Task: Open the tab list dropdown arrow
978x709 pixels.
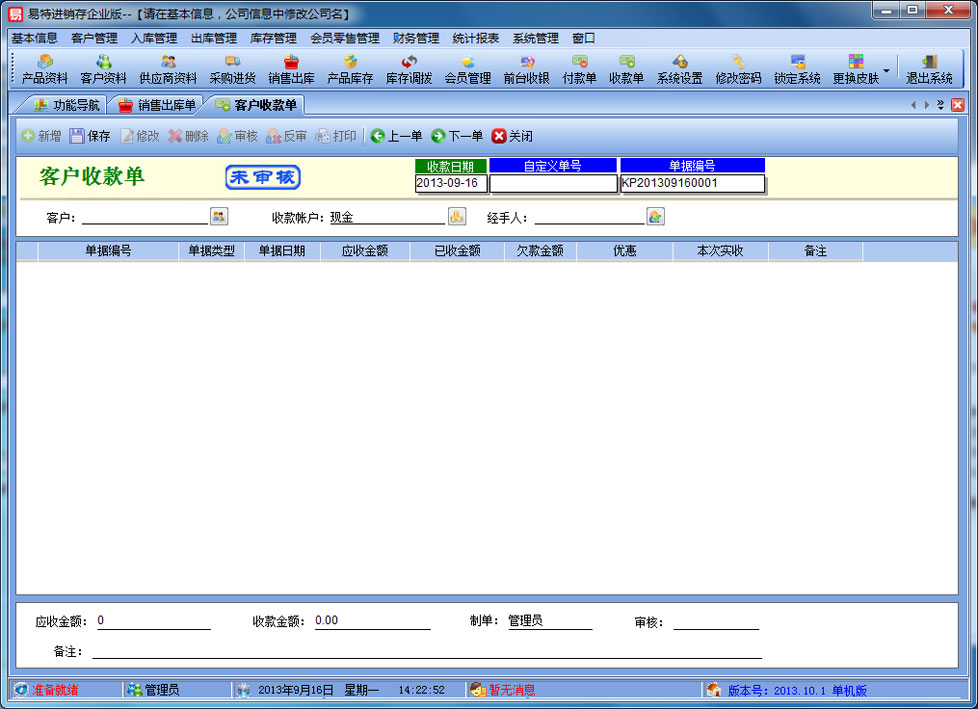Action: click(x=941, y=105)
